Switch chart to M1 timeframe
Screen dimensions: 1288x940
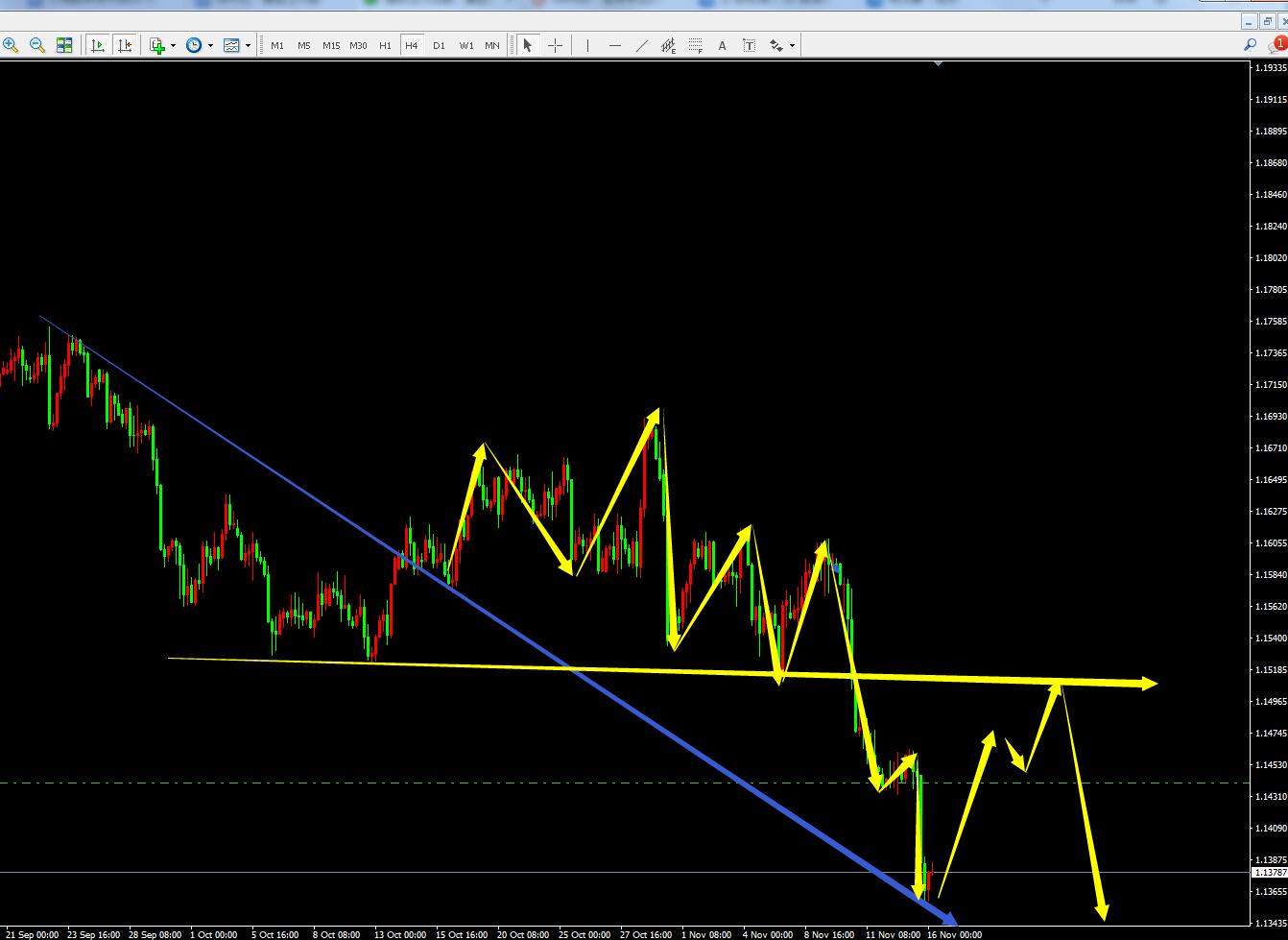coord(277,45)
